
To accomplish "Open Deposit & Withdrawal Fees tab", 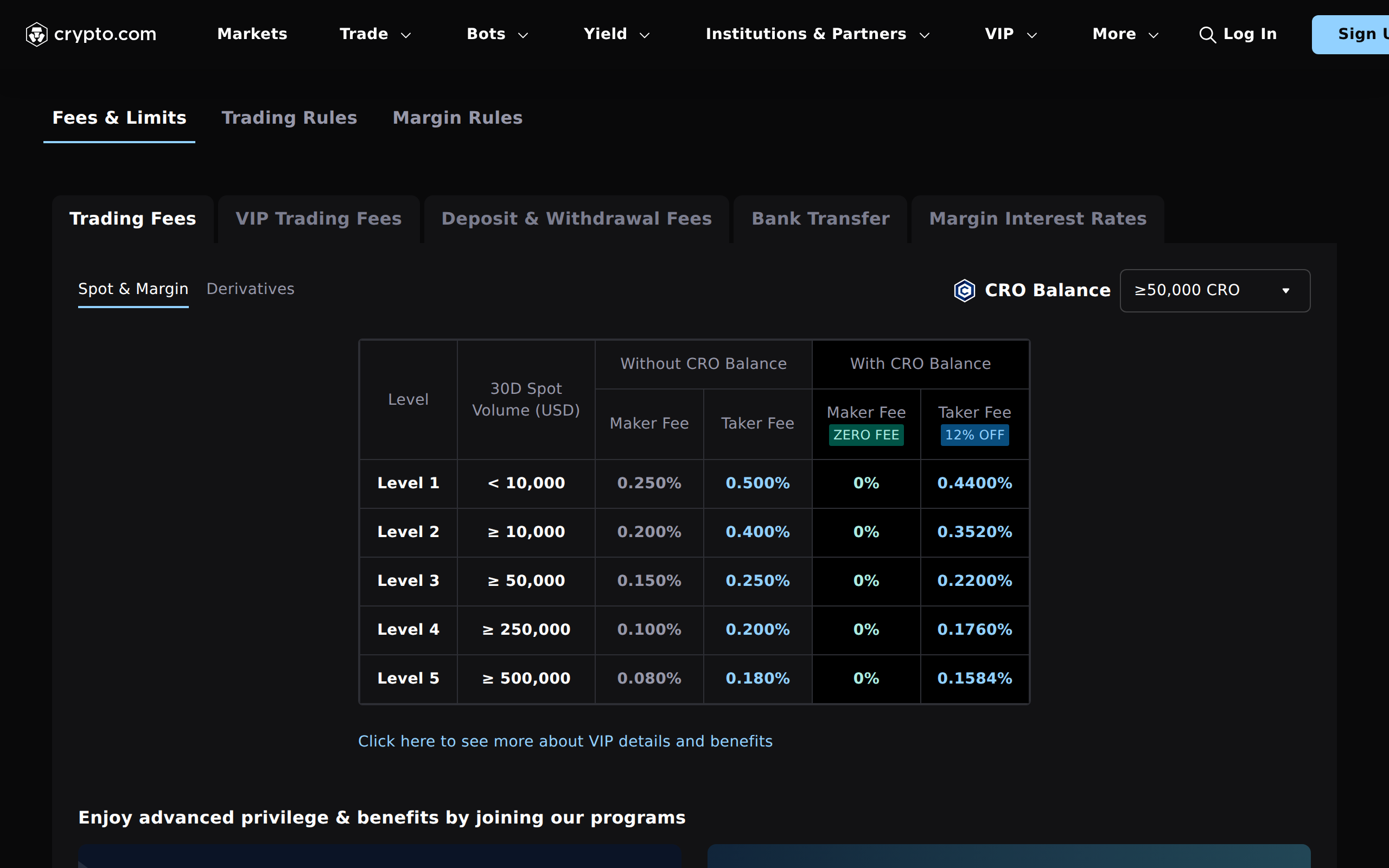I will point(576,219).
